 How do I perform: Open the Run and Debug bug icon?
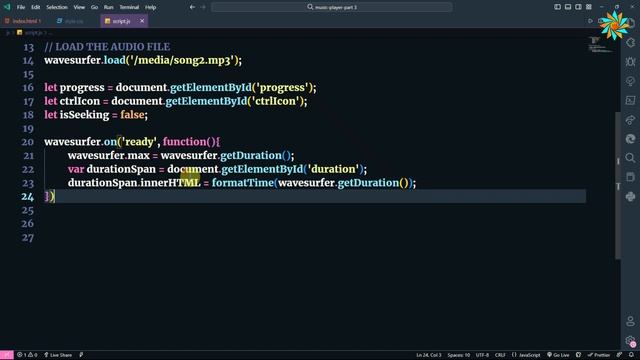point(631,62)
